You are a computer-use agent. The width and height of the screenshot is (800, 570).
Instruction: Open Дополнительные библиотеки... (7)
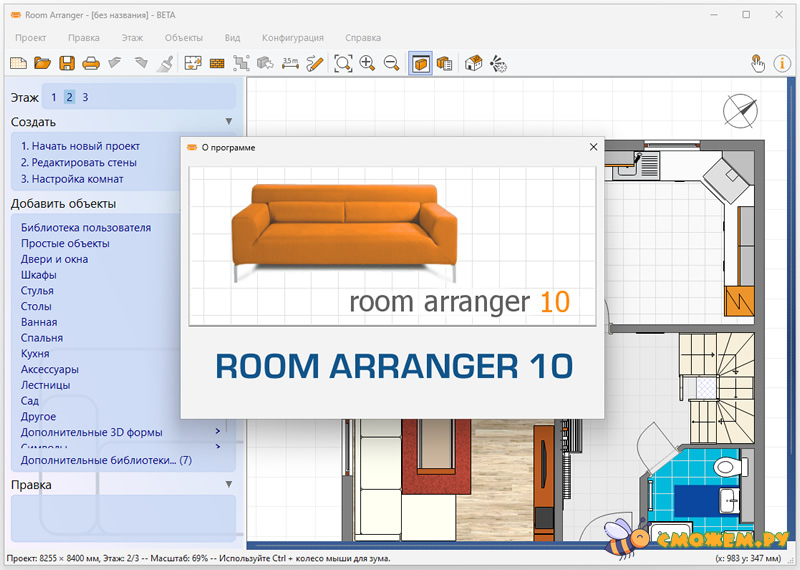pyautogui.click(x=106, y=460)
